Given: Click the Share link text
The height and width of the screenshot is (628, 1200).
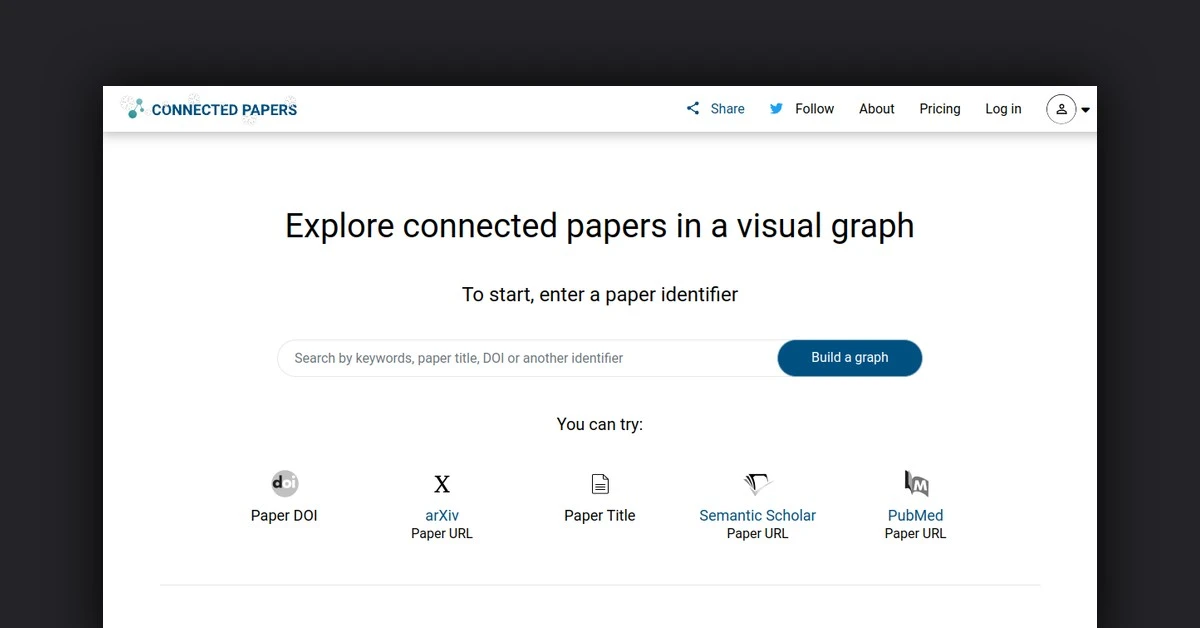Looking at the screenshot, I should click(727, 108).
